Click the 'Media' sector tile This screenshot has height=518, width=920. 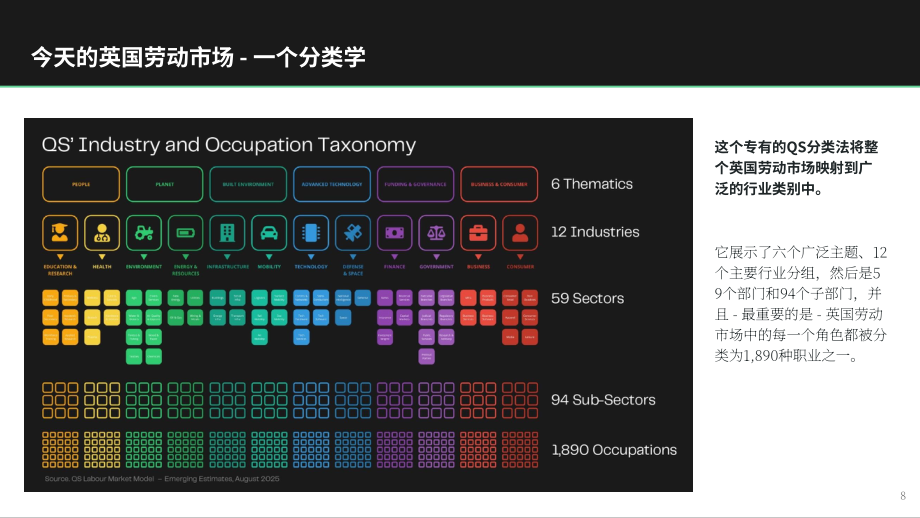510,337
